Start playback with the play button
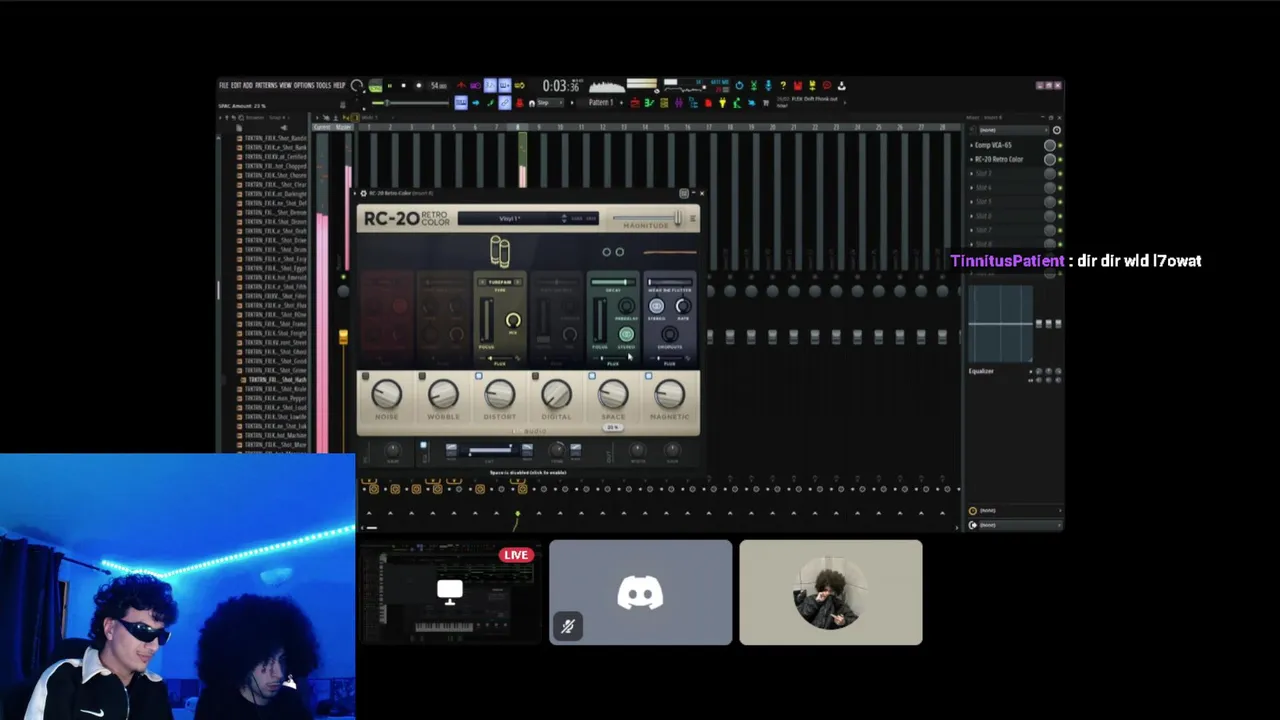 point(389,85)
